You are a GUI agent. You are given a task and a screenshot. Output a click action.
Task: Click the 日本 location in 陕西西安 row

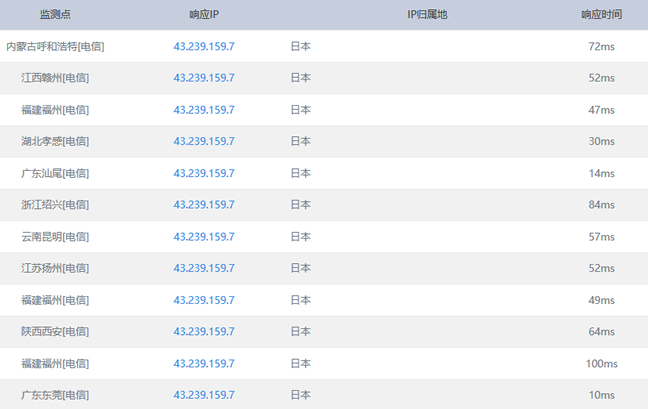pos(300,331)
